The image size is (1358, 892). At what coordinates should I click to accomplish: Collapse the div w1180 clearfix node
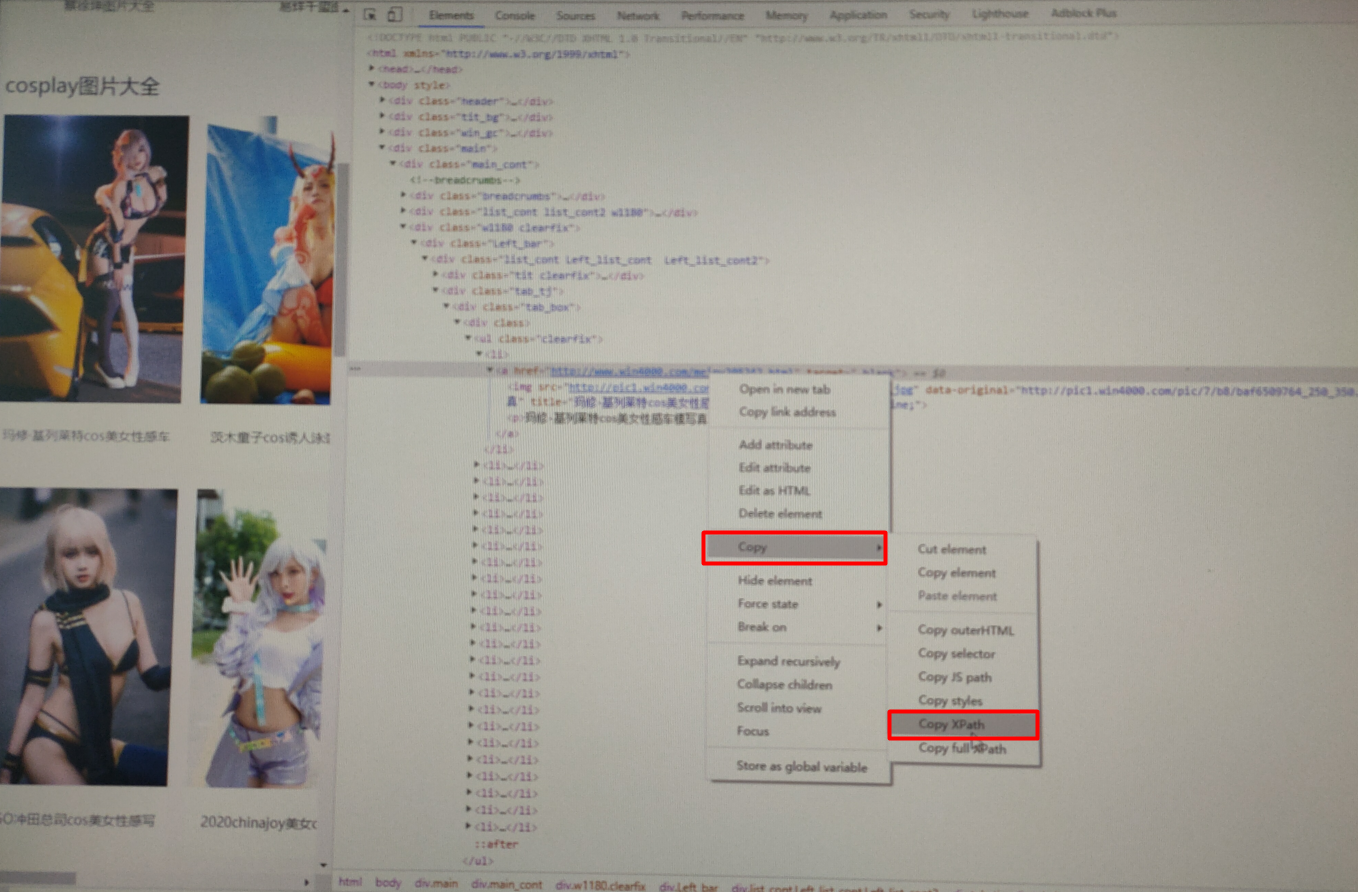(x=404, y=227)
